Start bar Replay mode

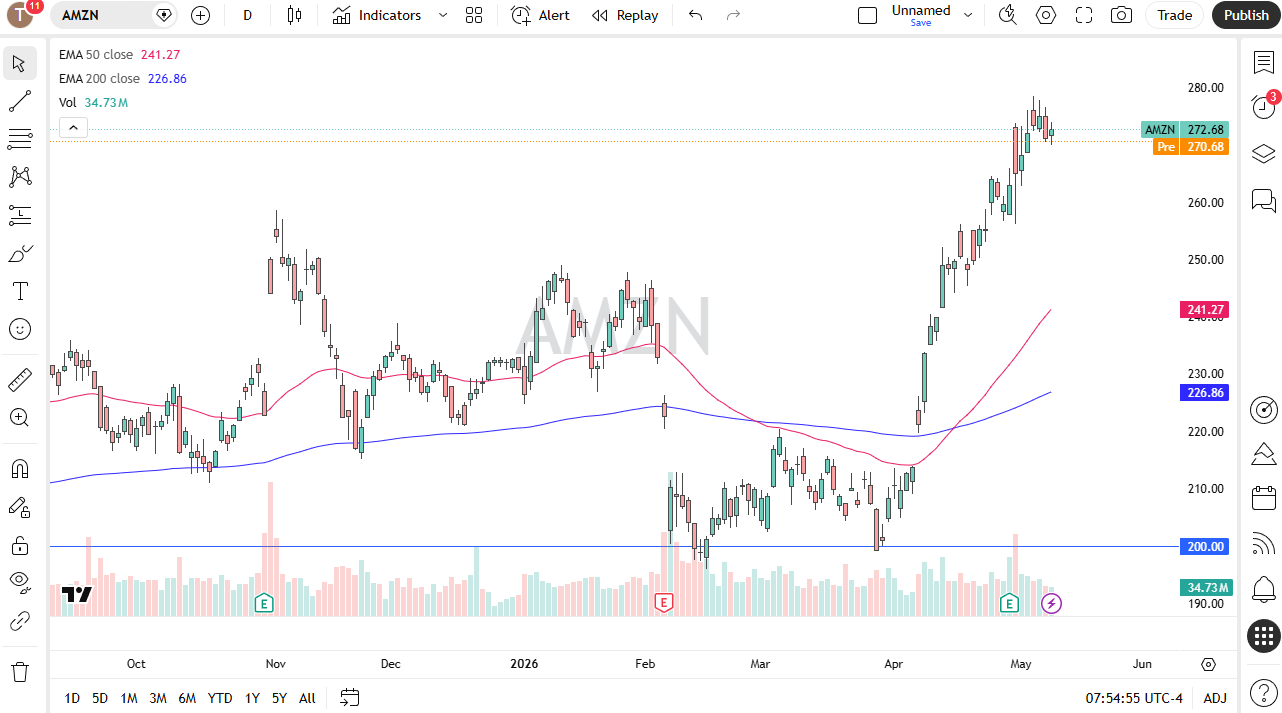625,15
